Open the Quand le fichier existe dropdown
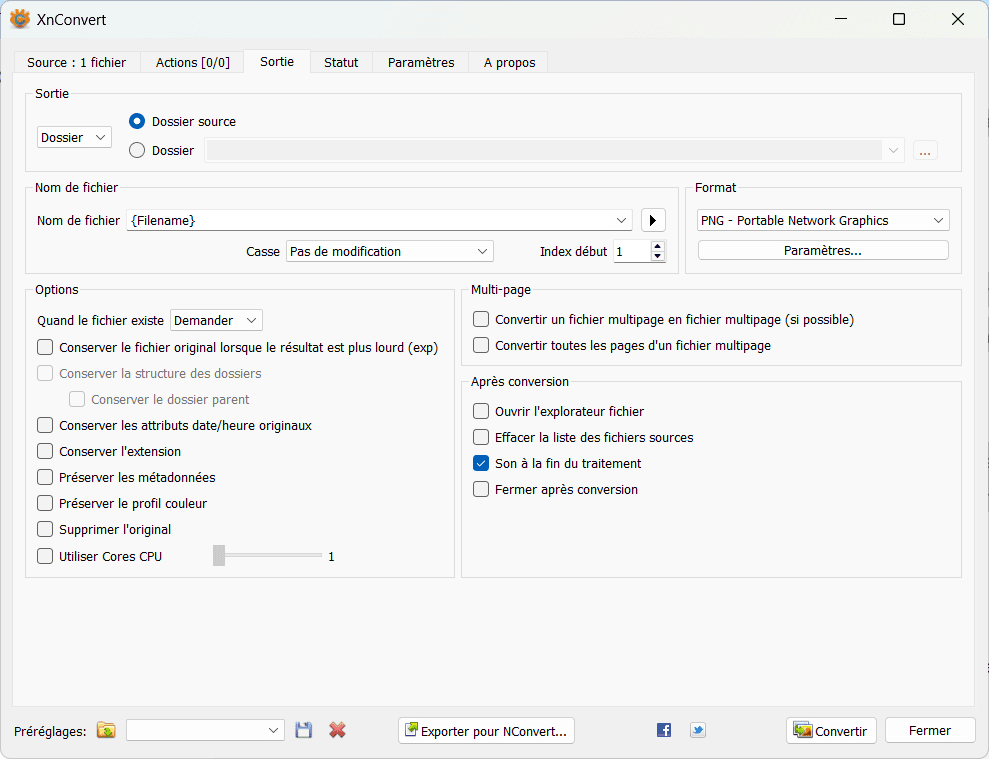Image resolution: width=989 pixels, height=759 pixels. tap(216, 321)
